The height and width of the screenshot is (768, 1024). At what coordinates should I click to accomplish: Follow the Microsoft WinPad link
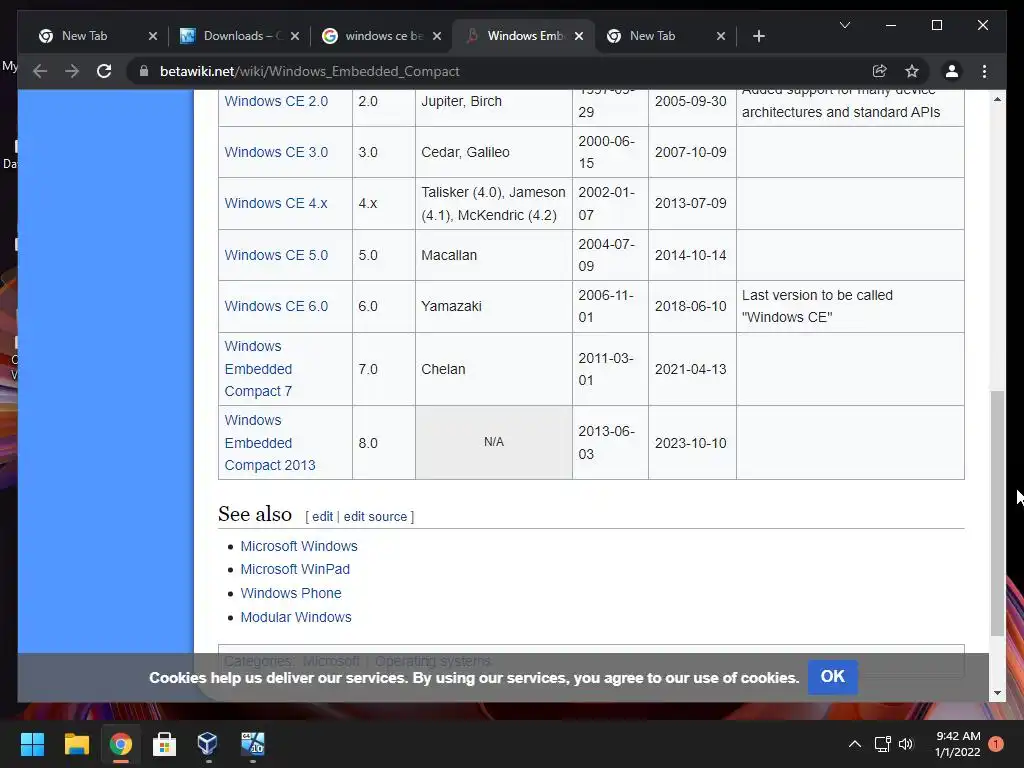coord(295,569)
